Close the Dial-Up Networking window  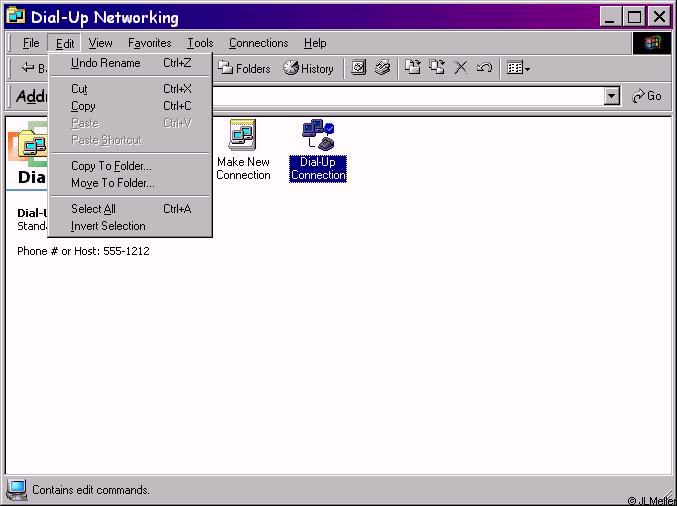[x=659, y=17]
